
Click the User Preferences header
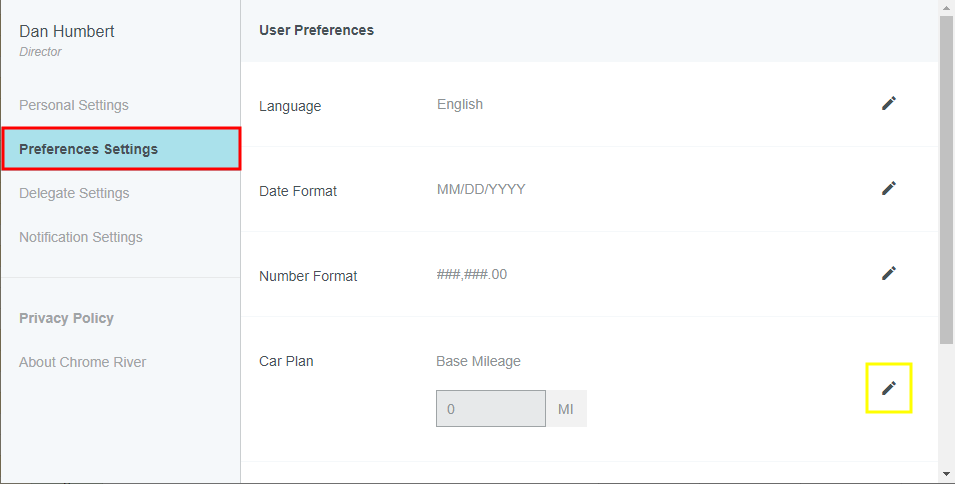(316, 30)
